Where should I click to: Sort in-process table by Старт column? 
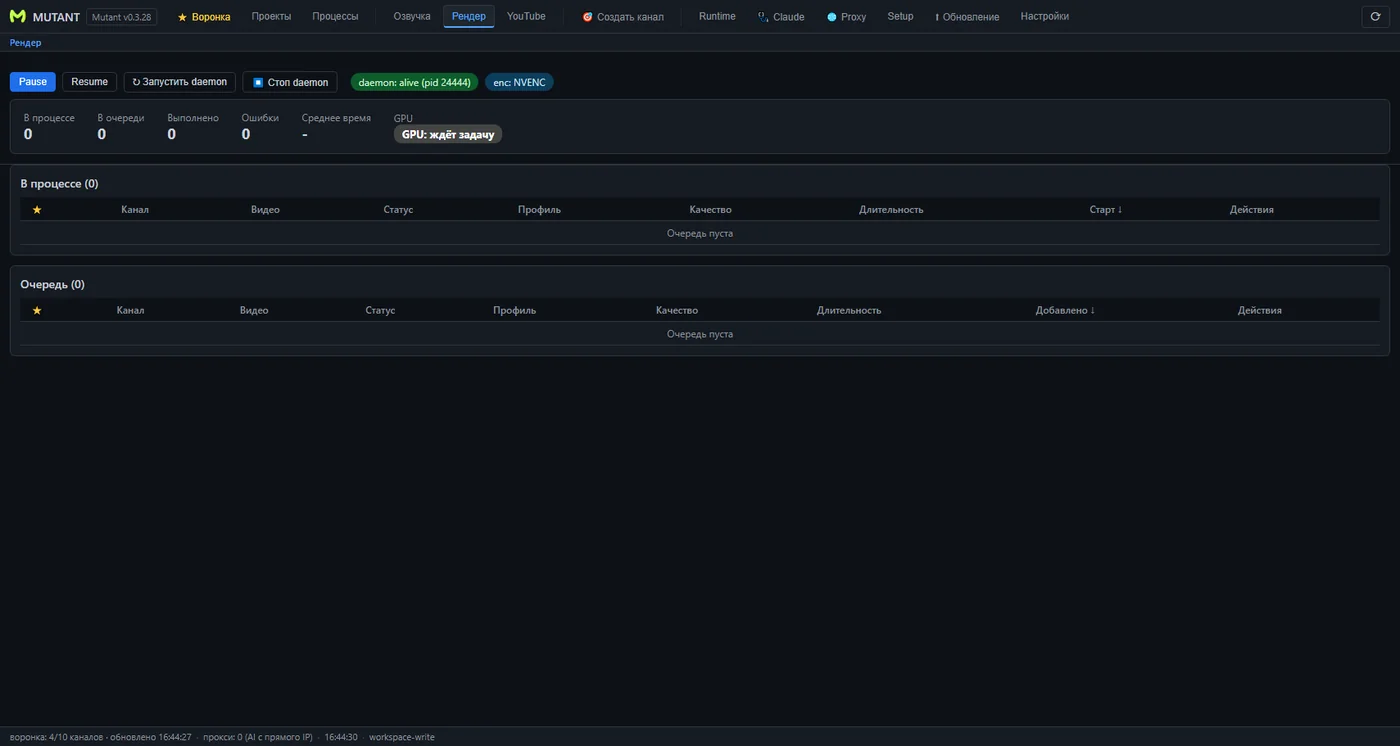pos(1106,210)
